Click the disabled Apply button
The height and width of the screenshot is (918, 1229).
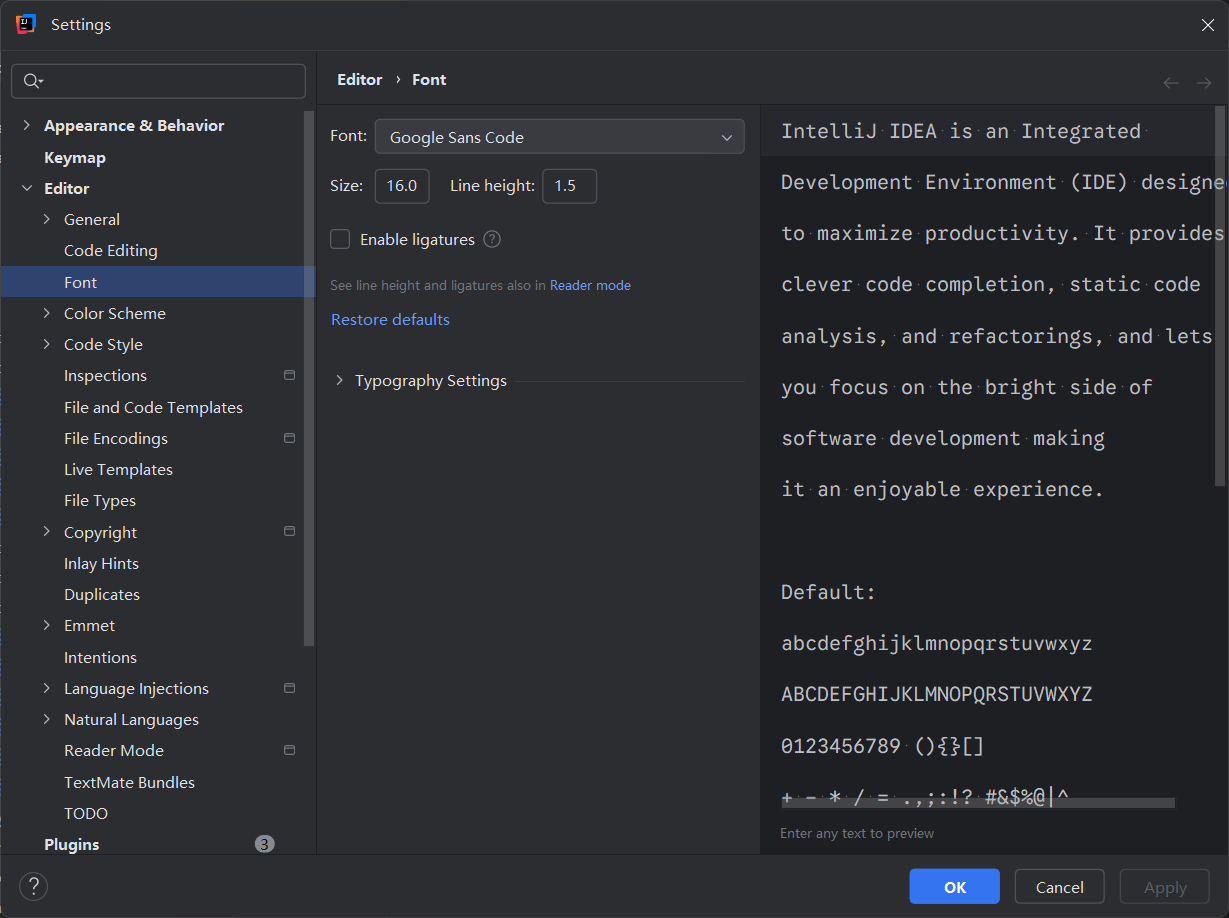1165,887
